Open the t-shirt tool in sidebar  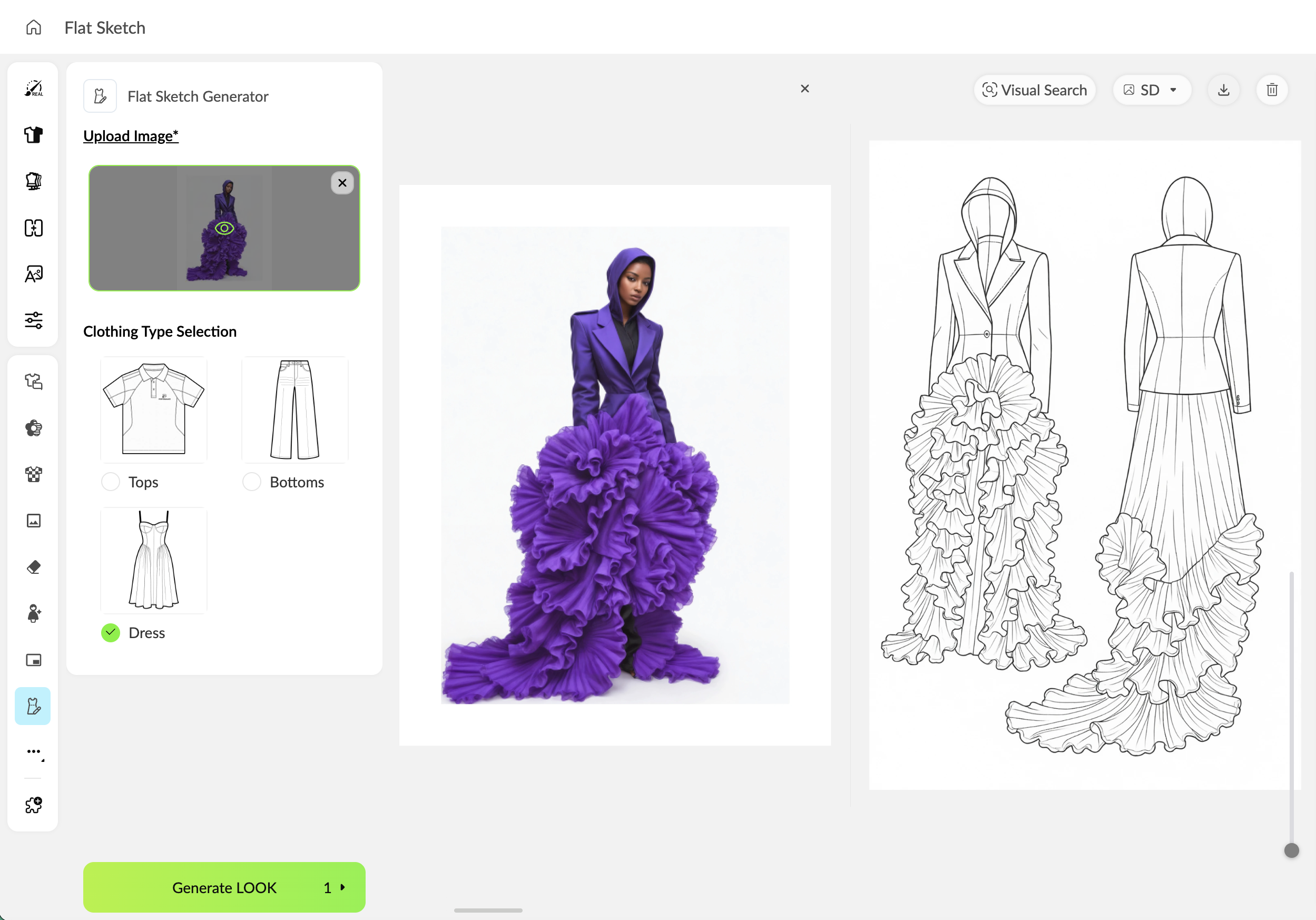pyautogui.click(x=33, y=135)
